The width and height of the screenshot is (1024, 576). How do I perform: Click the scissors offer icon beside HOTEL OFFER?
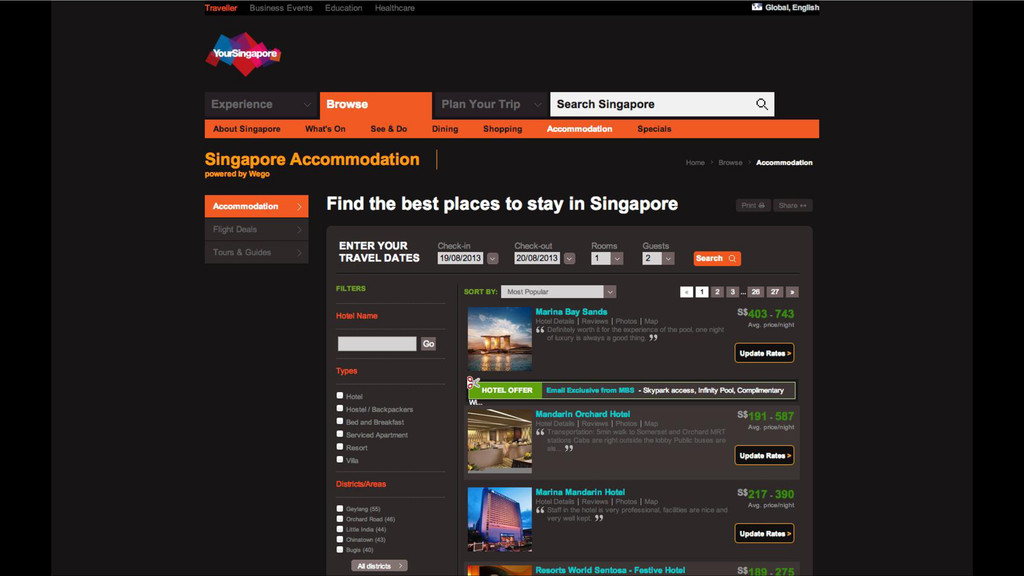pyautogui.click(x=473, y=383)
